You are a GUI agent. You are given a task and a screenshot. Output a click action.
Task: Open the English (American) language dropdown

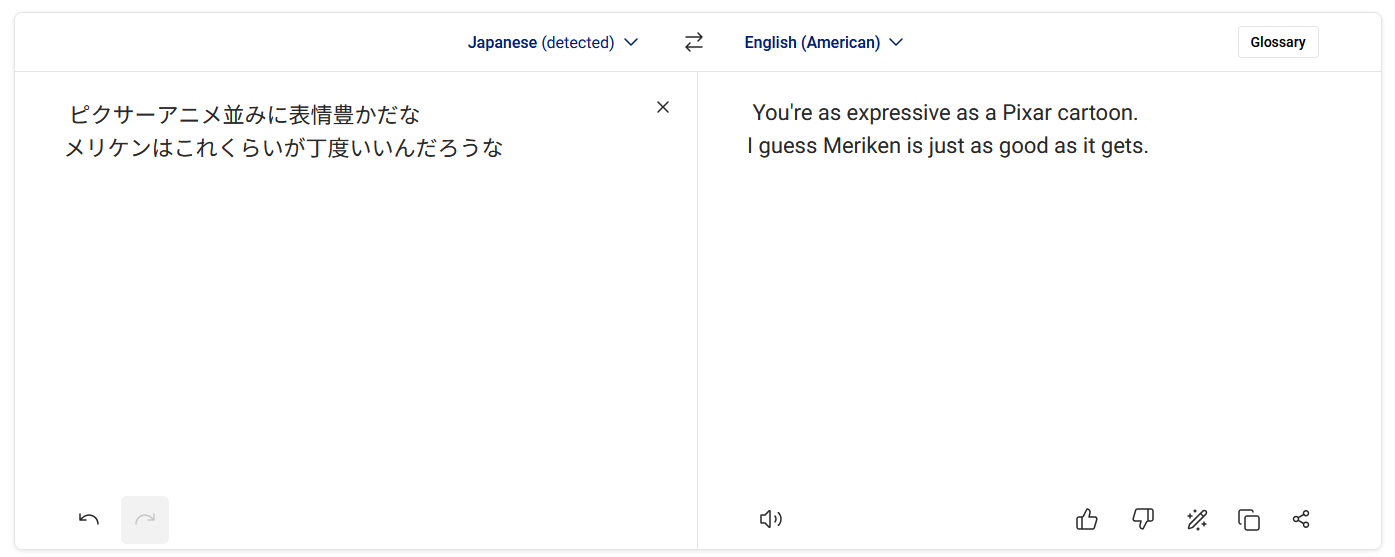(823, 42)
